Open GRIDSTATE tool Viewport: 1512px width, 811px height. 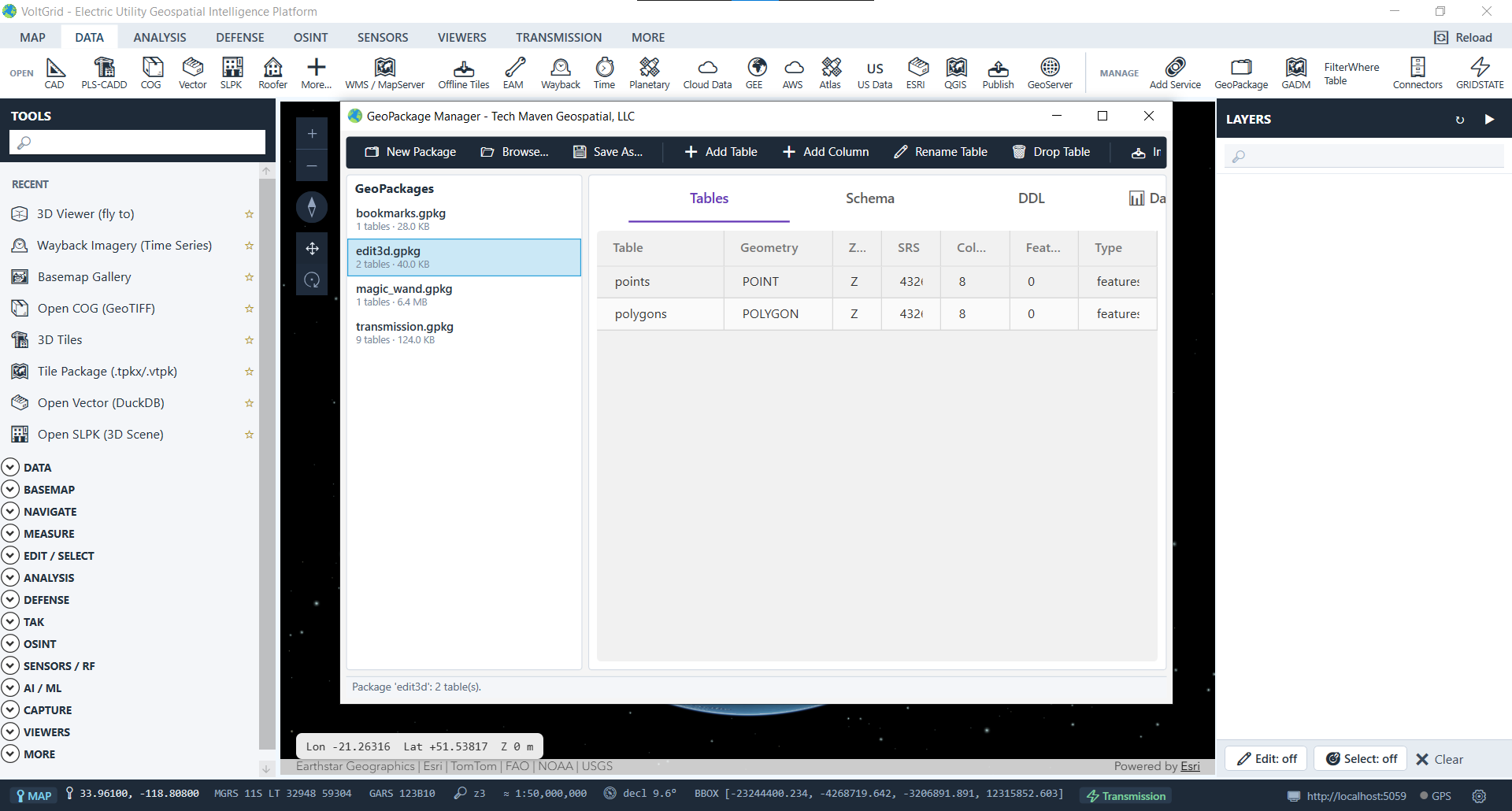point(1480,73)
